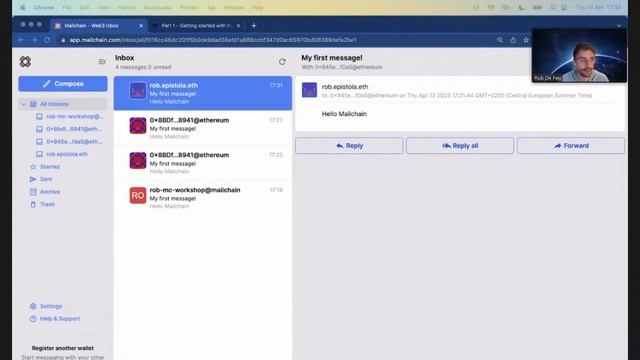
Task: Click the Trash bin icon
Action: pos(33,204)
